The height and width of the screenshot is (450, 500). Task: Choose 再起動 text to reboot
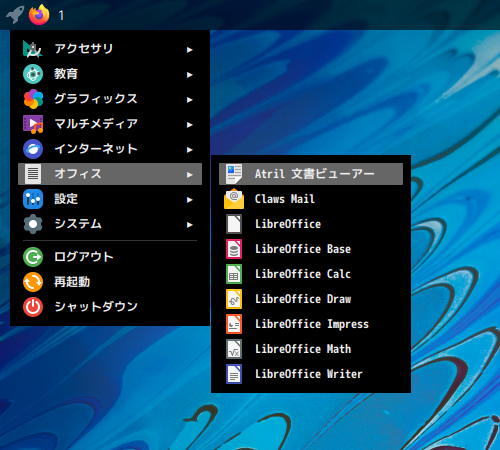[x=72, y=282]
